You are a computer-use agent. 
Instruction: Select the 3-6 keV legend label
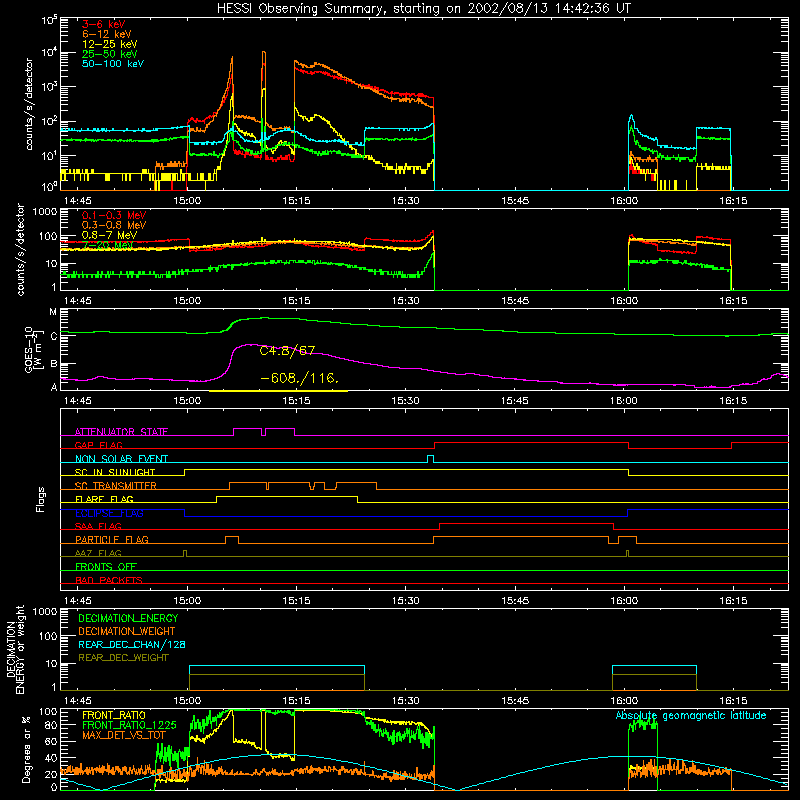[104, 24]
